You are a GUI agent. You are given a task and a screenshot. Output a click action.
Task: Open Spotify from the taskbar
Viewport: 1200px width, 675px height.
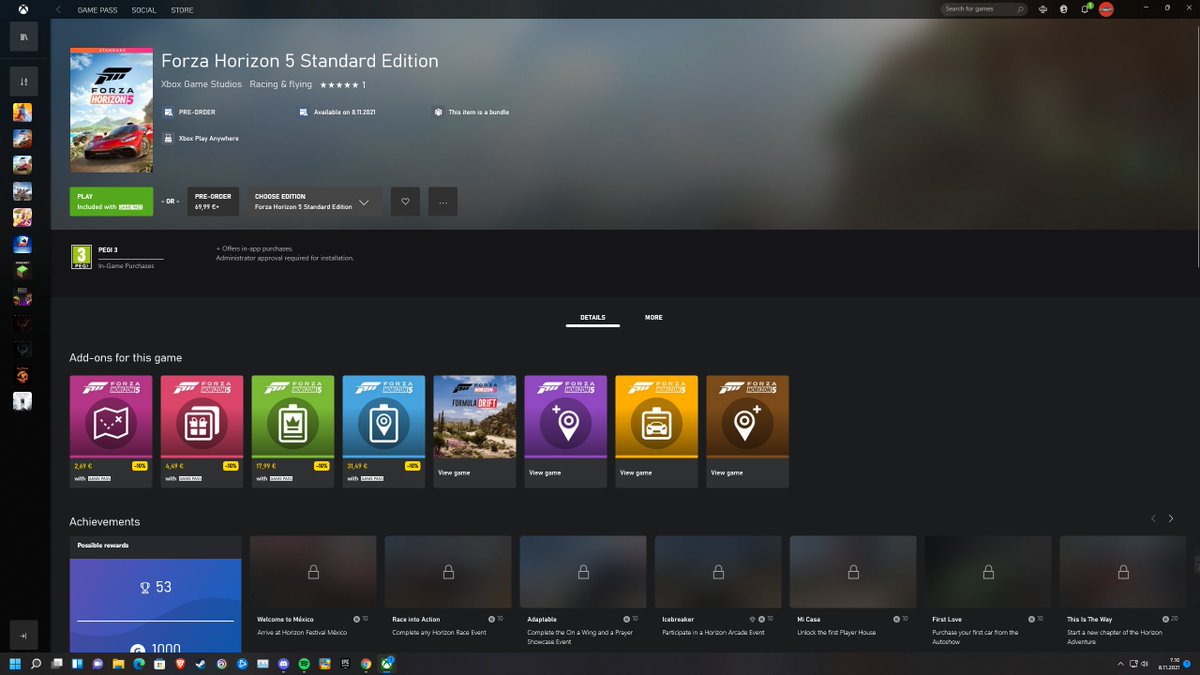tap(304, 664)
